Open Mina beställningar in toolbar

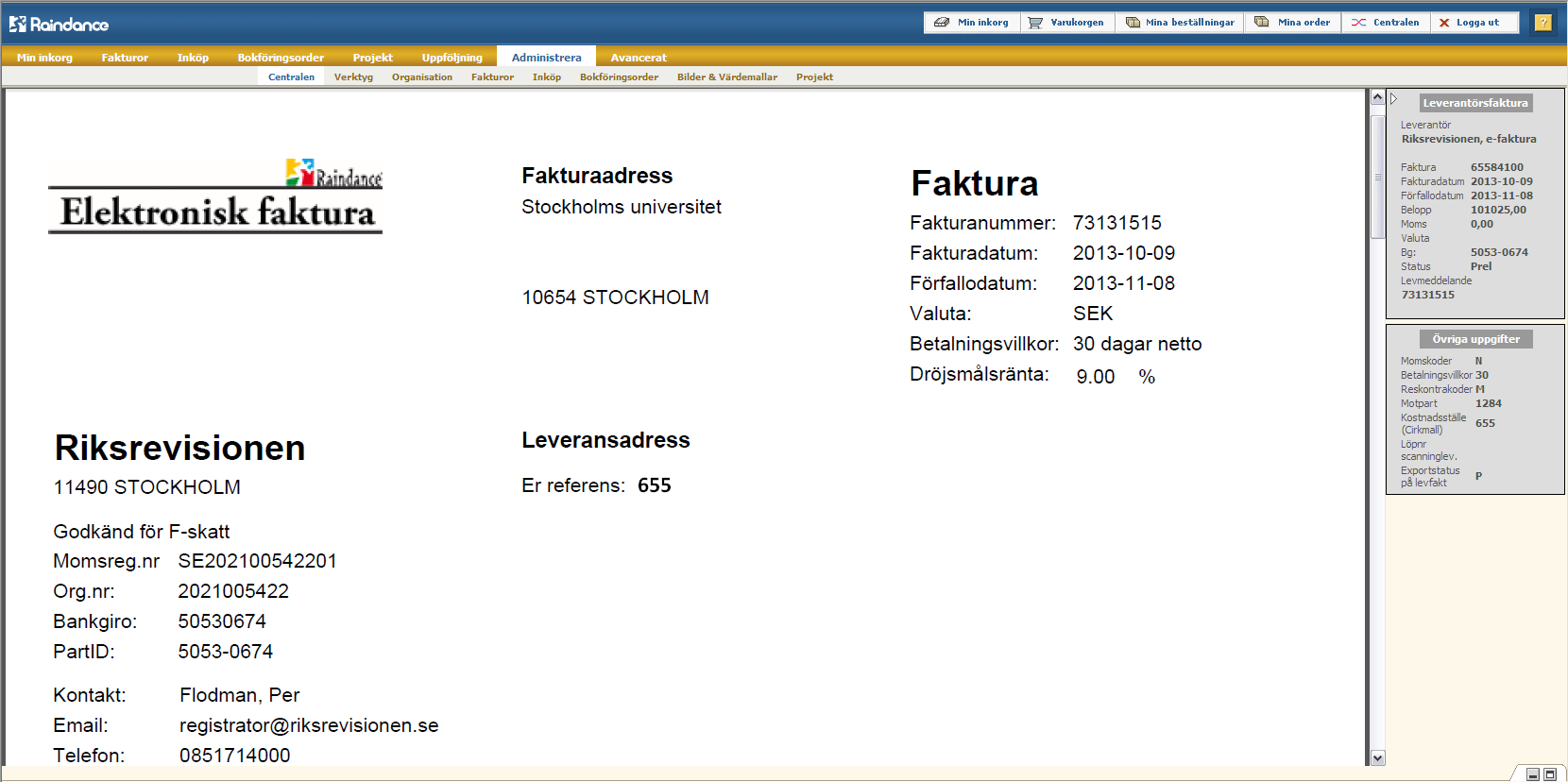[1180, 23]
